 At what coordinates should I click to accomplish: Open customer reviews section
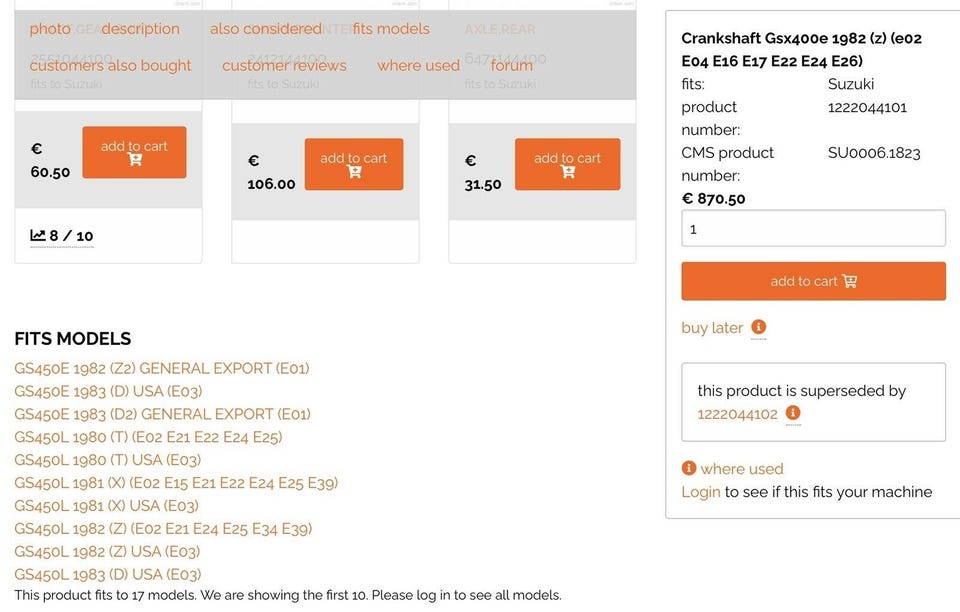point(284,65)
